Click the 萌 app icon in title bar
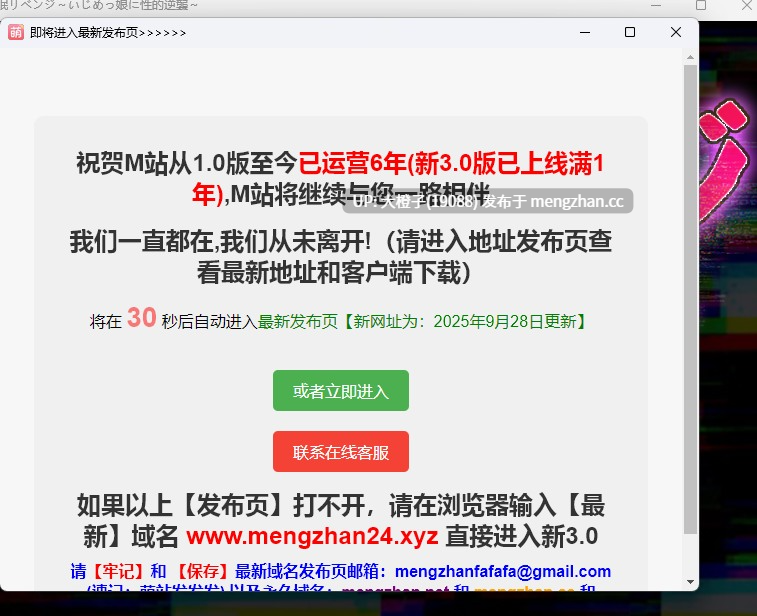 click(x=15, y=32)
